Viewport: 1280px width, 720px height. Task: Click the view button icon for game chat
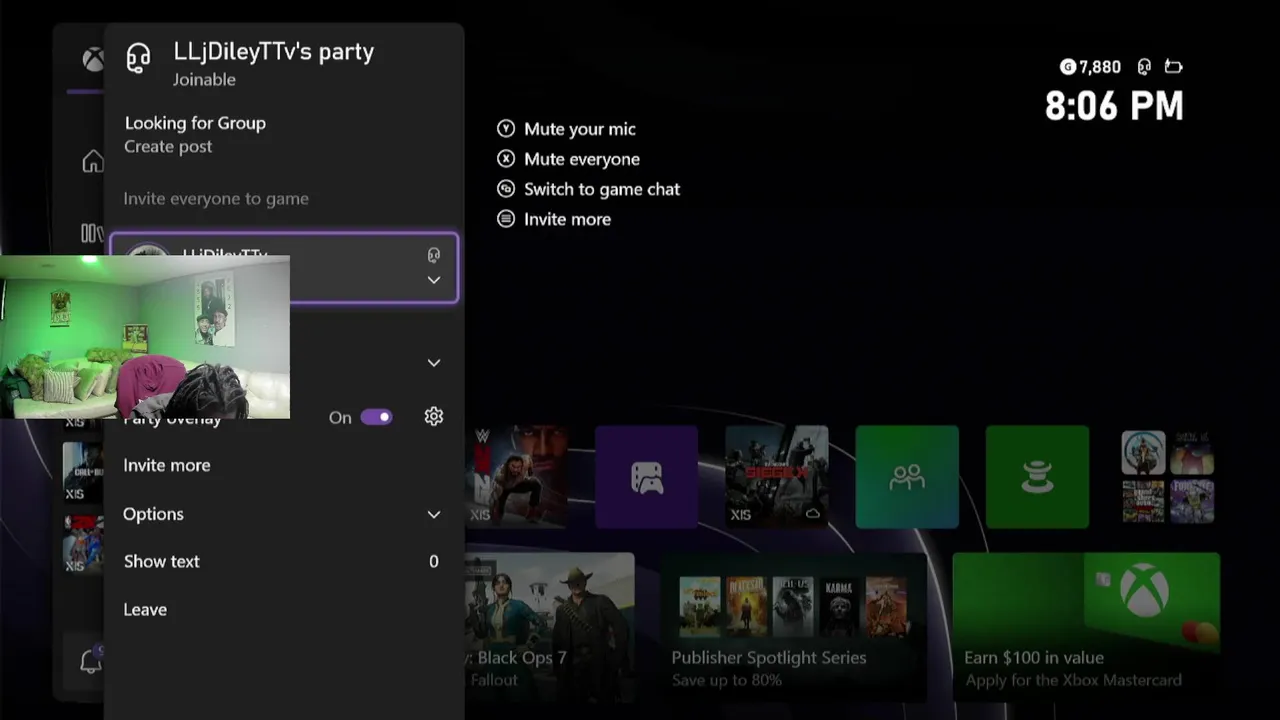[506, 189]
